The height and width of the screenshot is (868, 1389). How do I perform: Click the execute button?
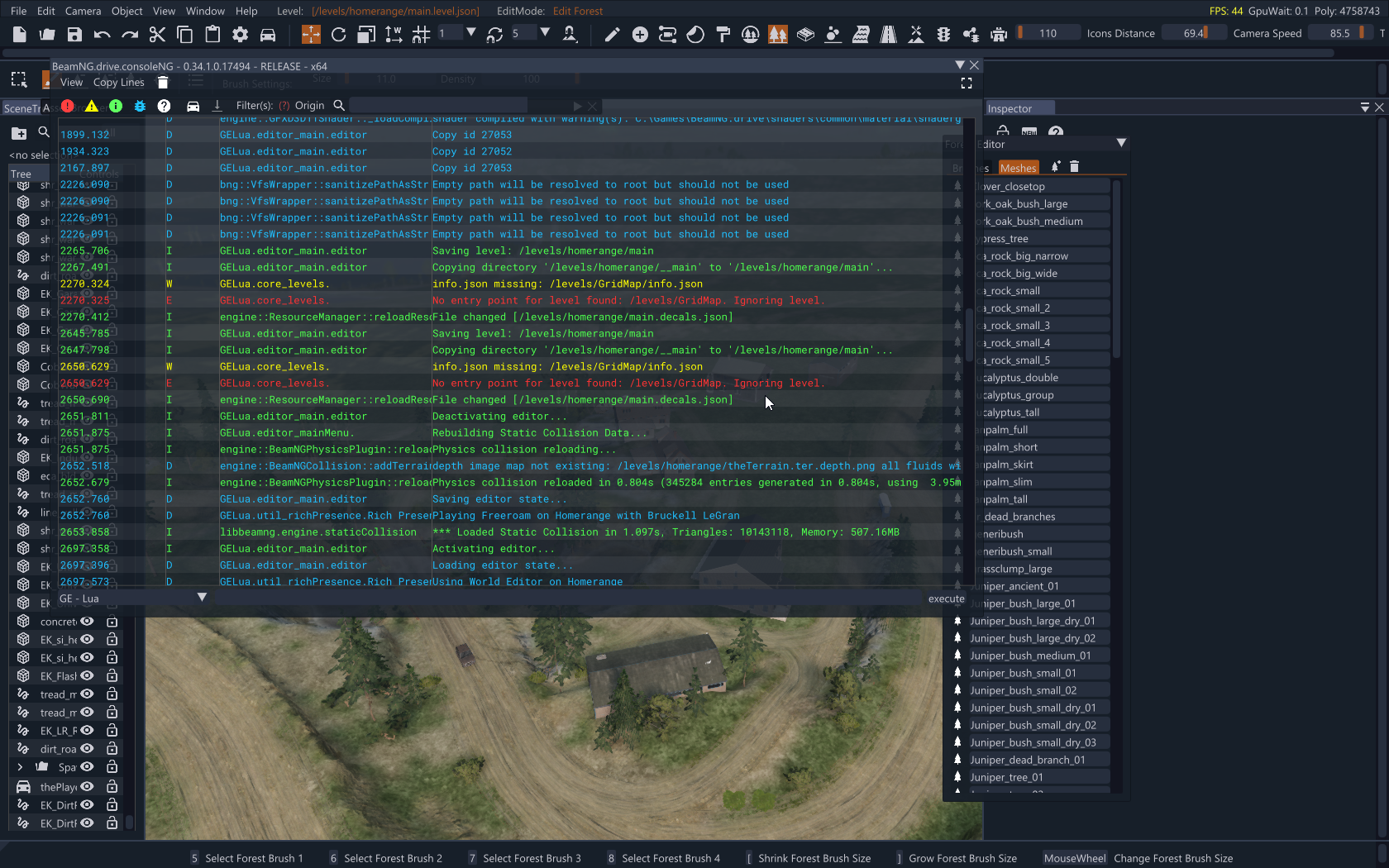(946, 599)
